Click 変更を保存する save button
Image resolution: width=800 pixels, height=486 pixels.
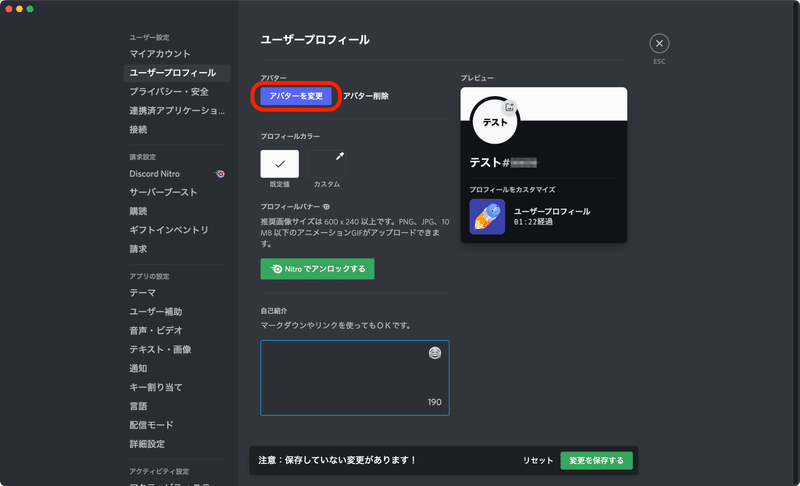click(596, 461)
